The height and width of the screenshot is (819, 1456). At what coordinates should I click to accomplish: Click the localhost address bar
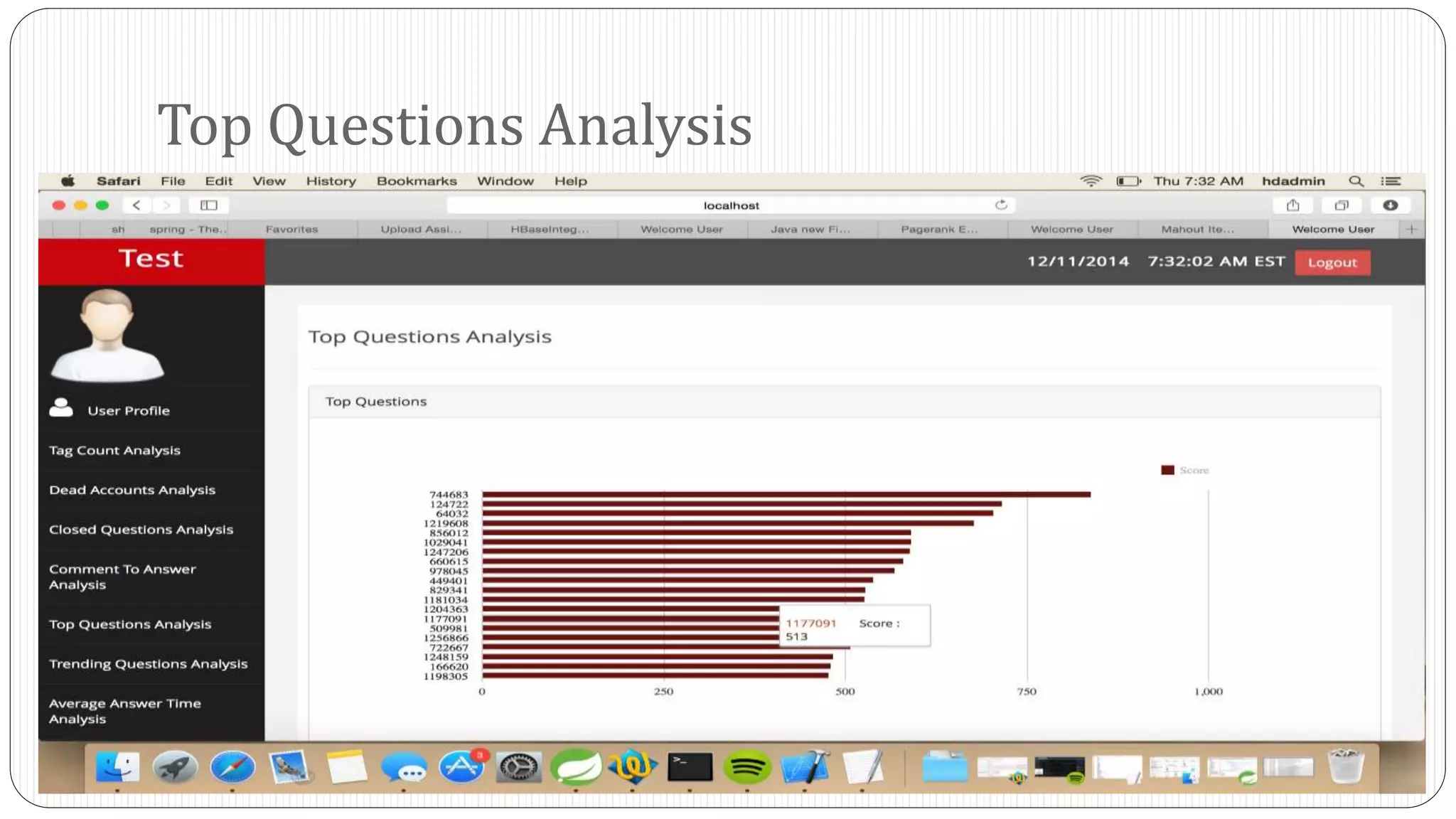tap(731, 205)
